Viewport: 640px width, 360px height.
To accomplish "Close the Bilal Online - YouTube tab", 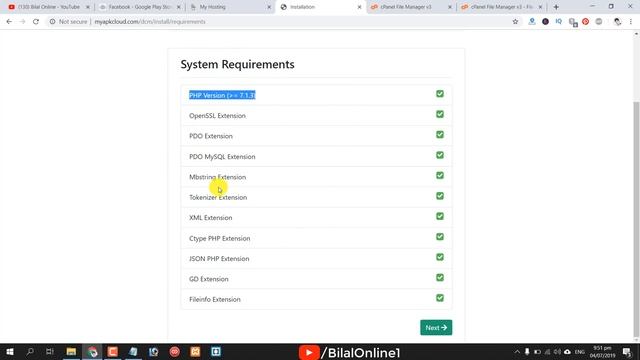I will pos(87,7).
